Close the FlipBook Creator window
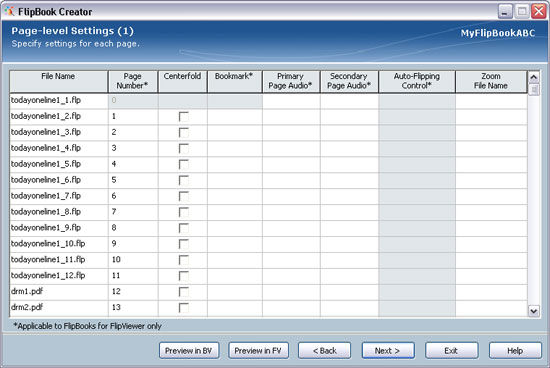This screenshot has width=550, height=368. tap(539, 12)
